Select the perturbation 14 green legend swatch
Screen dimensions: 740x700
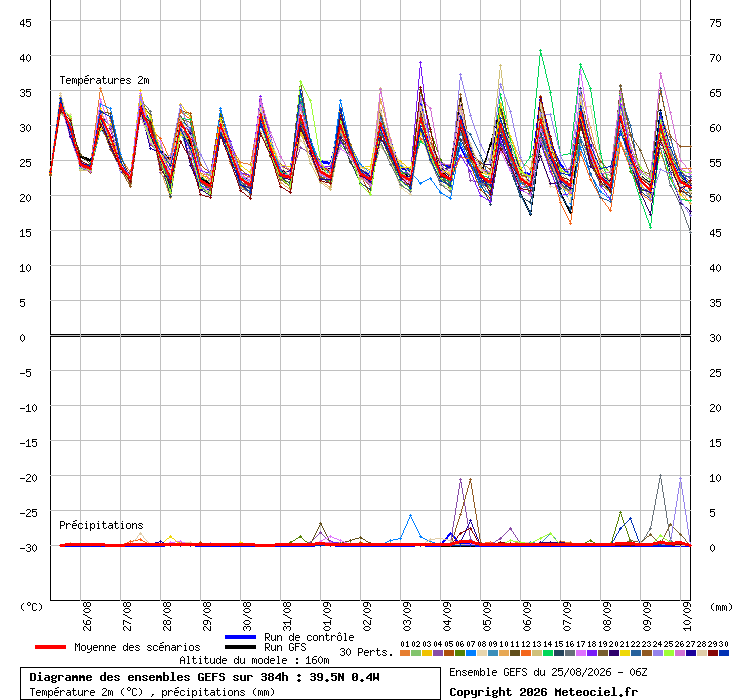click(x=547, y=653)
